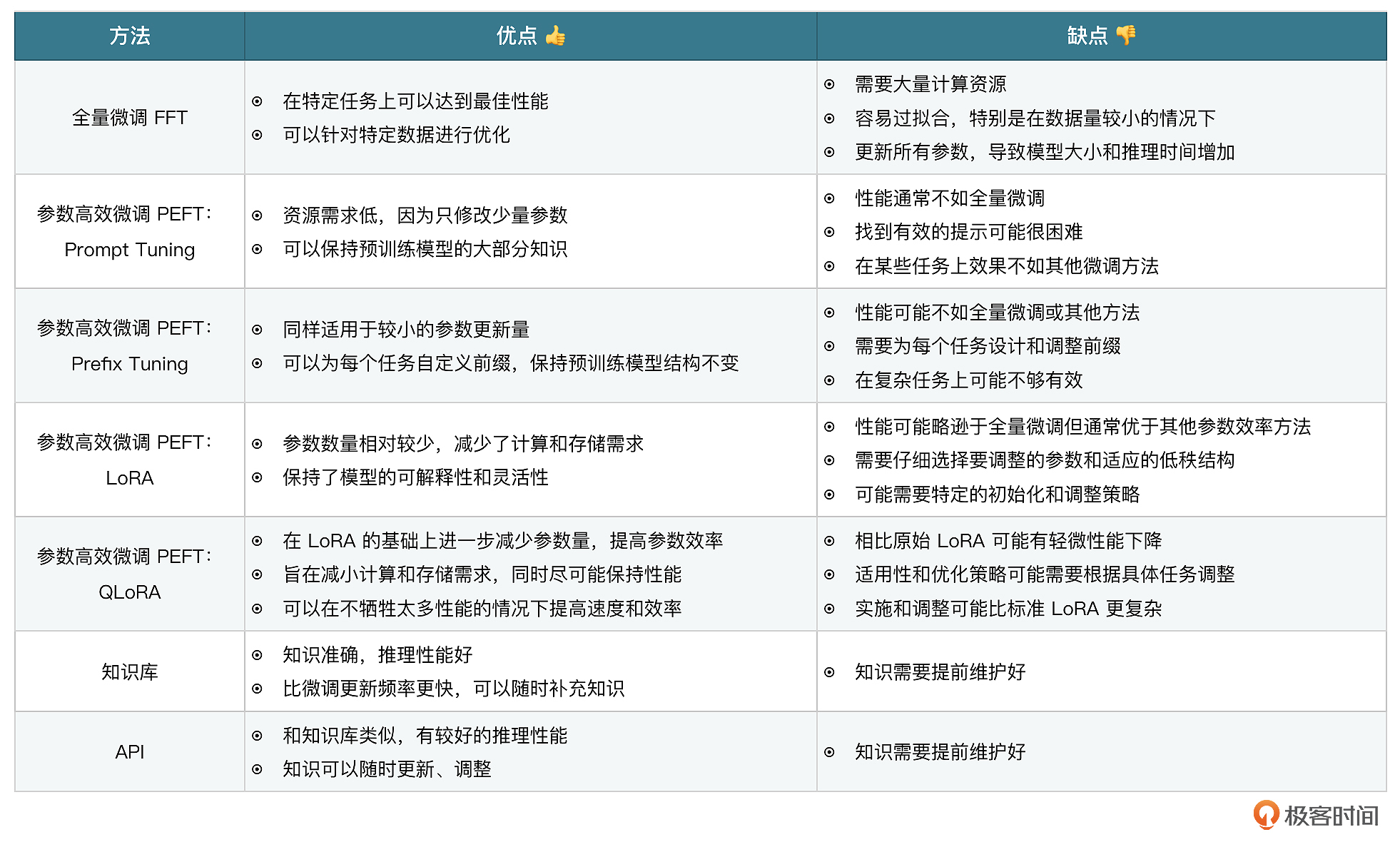1400x852 pixels.
Task: Click bullet icon before 性能通常不如全量微调
Action: (829, 198)
